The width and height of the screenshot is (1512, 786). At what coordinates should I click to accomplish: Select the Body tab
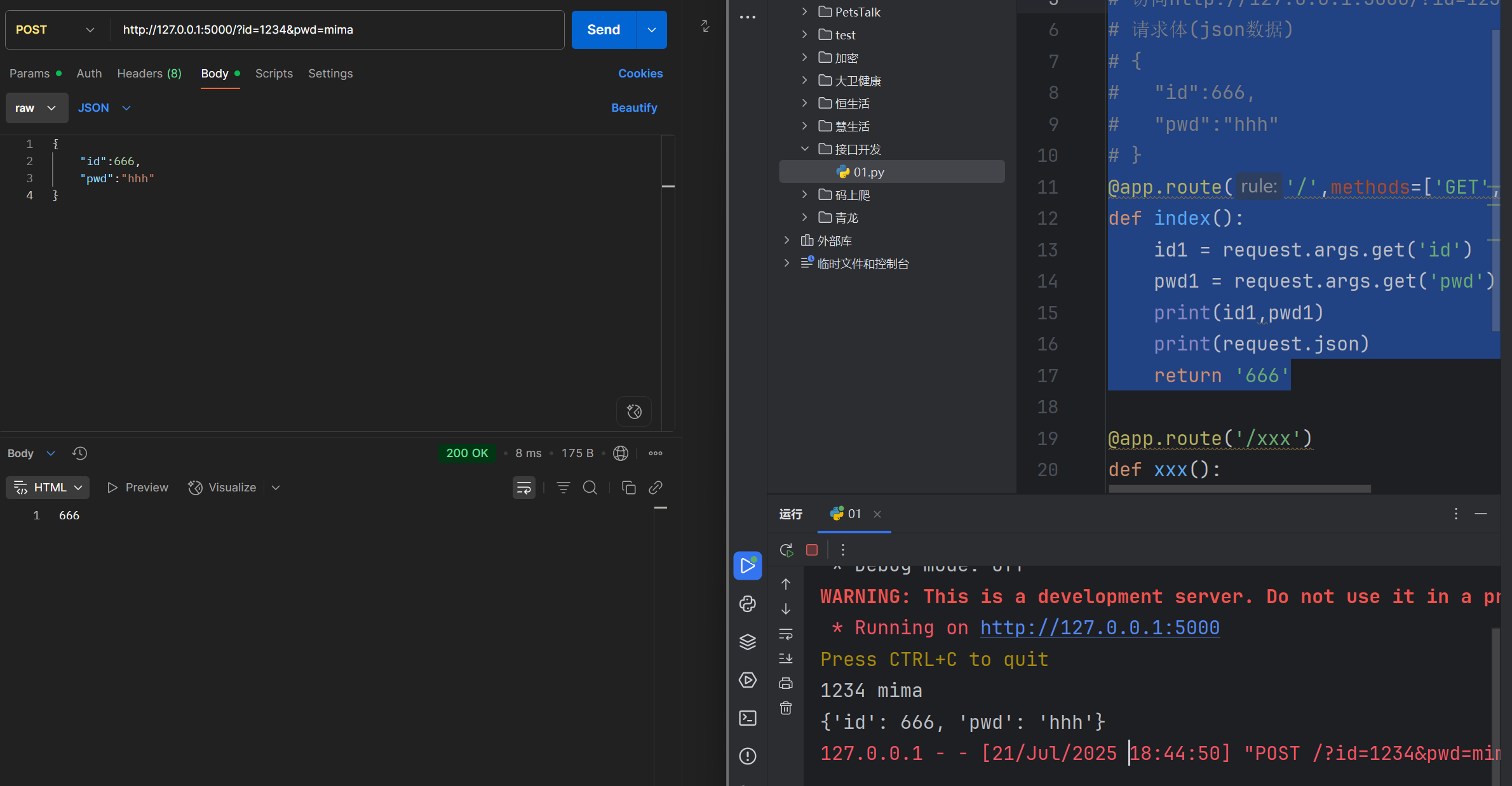point(220,74)
